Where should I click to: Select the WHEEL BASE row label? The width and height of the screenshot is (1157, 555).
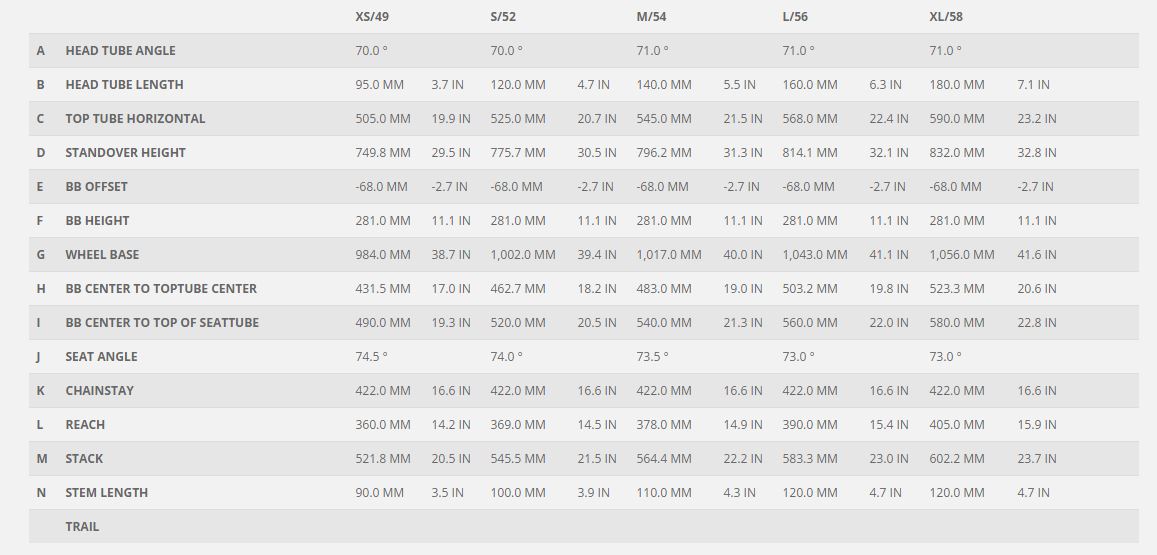pos(102,255)
